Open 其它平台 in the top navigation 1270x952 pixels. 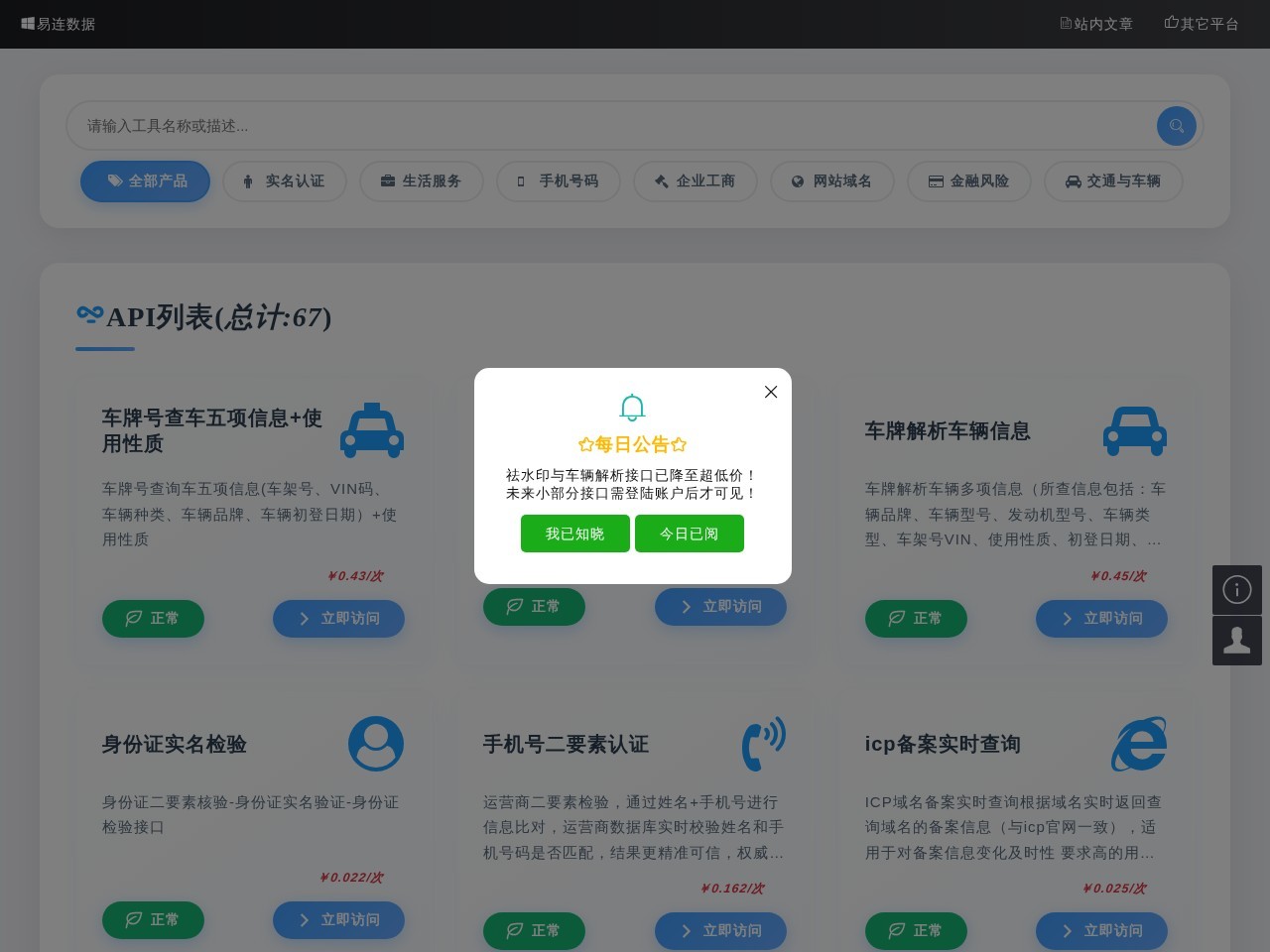pos(1202,24)
